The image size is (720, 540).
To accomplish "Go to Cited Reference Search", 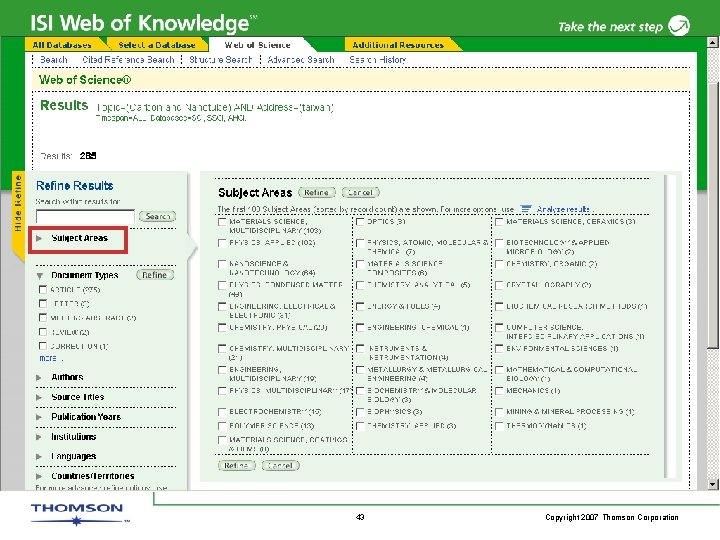I will (128, 60).
